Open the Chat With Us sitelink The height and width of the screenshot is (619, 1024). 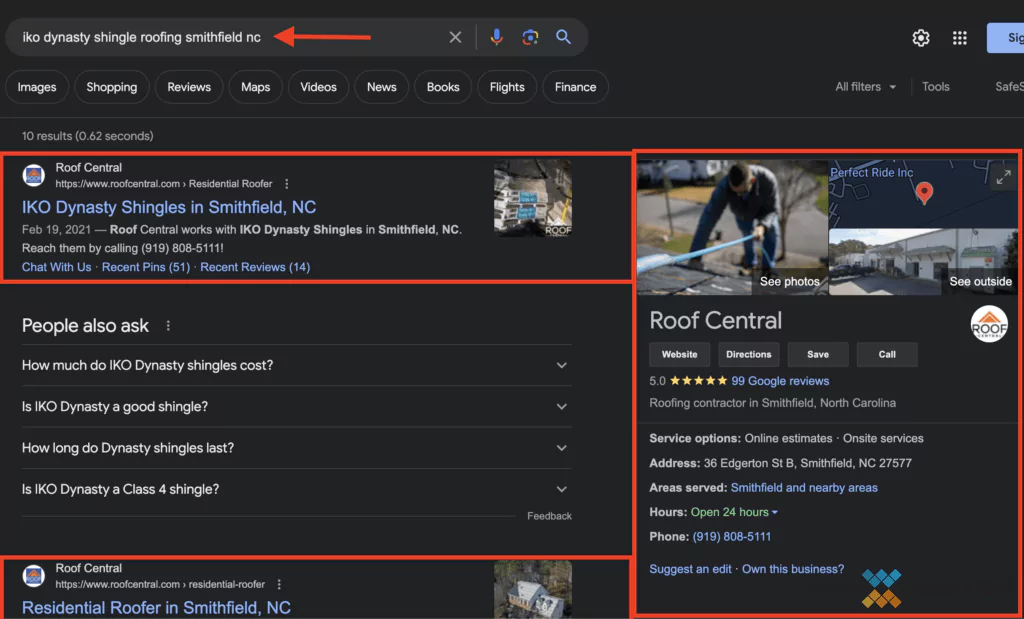[x=57, y=266]
